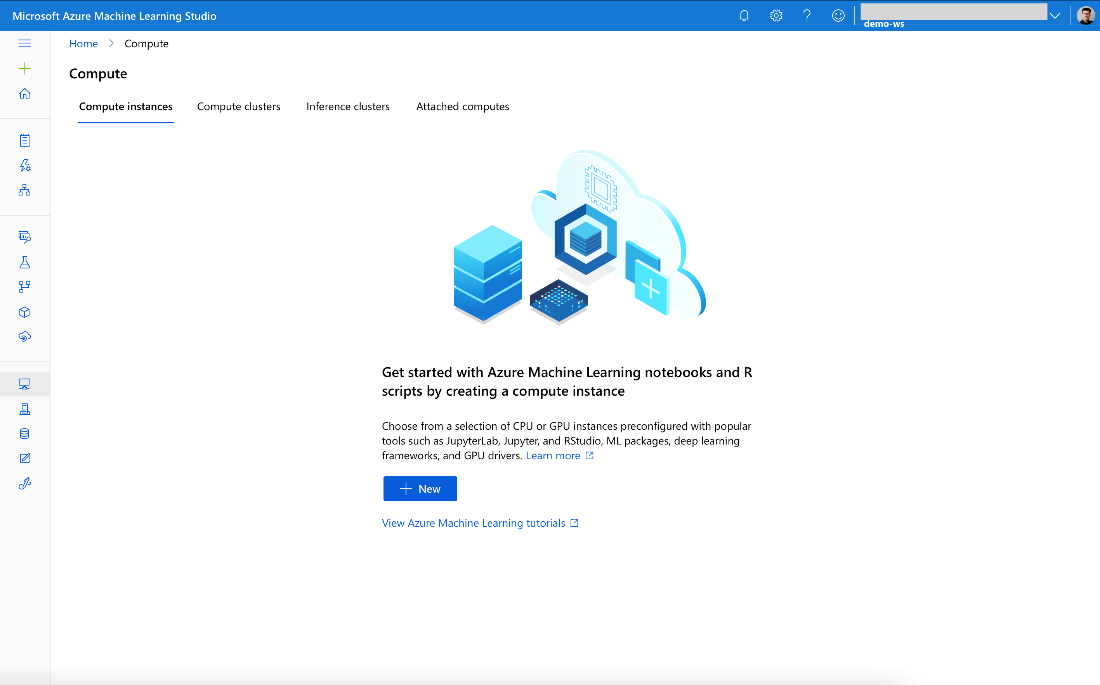Open notifications bell icon
The width and height of the screenshot is (1100, 685).
744,15
